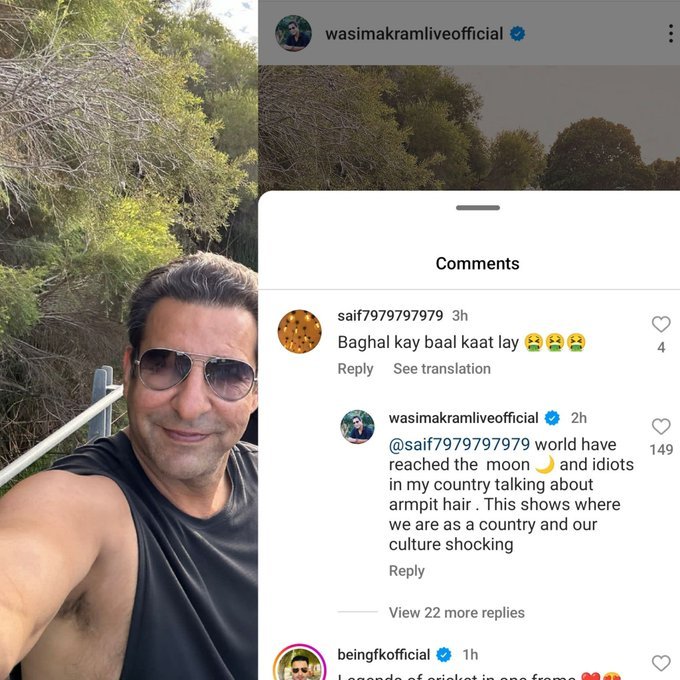
Task: Open the beingfkofficial username link
Action: (383, 655)
